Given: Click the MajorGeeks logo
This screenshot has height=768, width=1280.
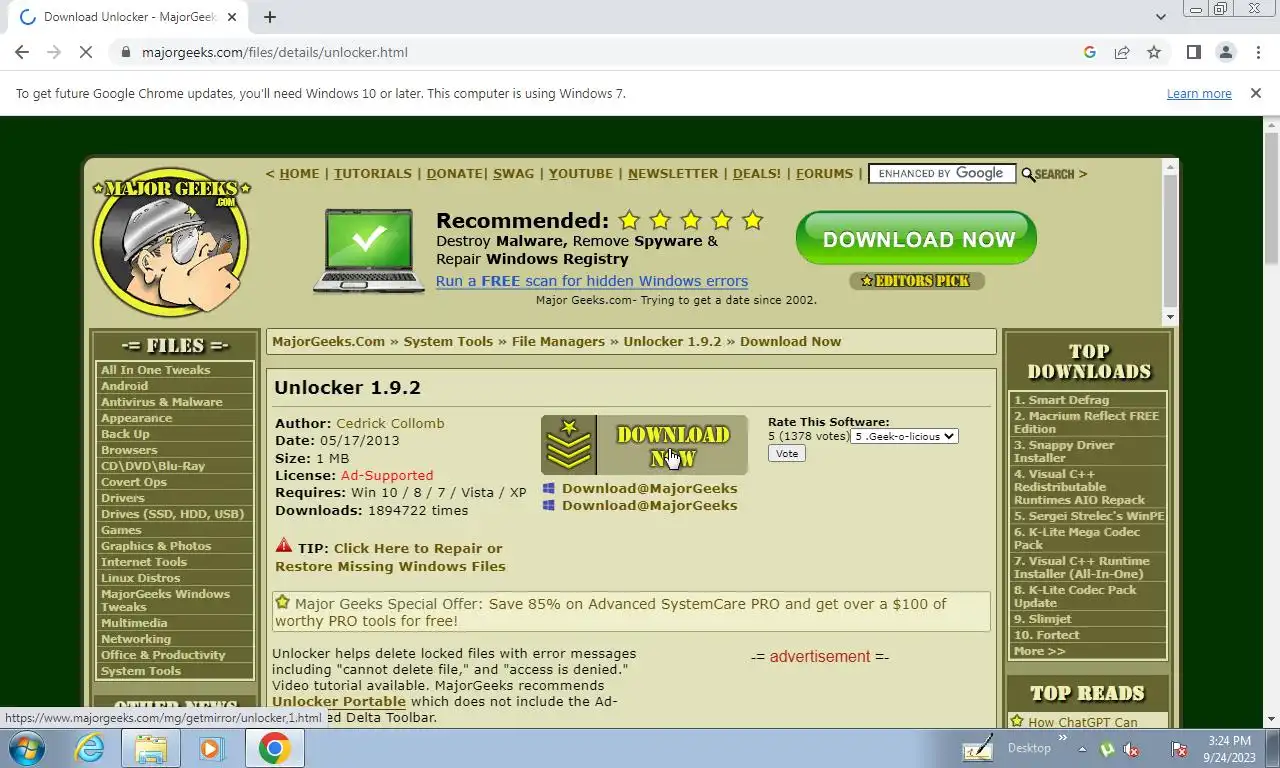Looking at the screenshot, I should [171, 241].
